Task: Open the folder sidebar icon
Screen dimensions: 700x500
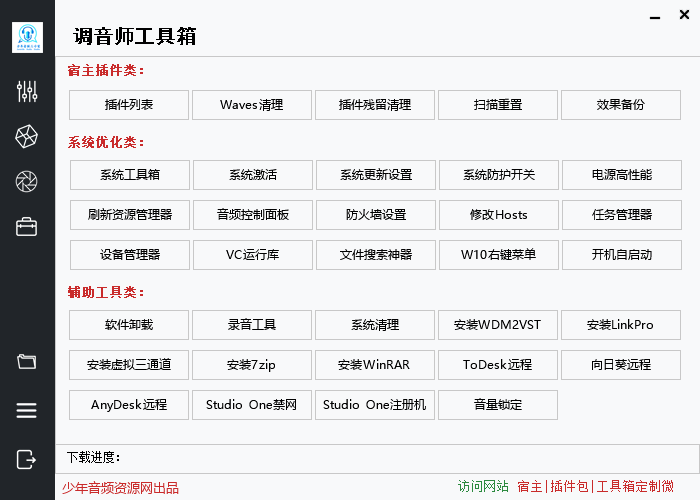Action: (27, 361)
